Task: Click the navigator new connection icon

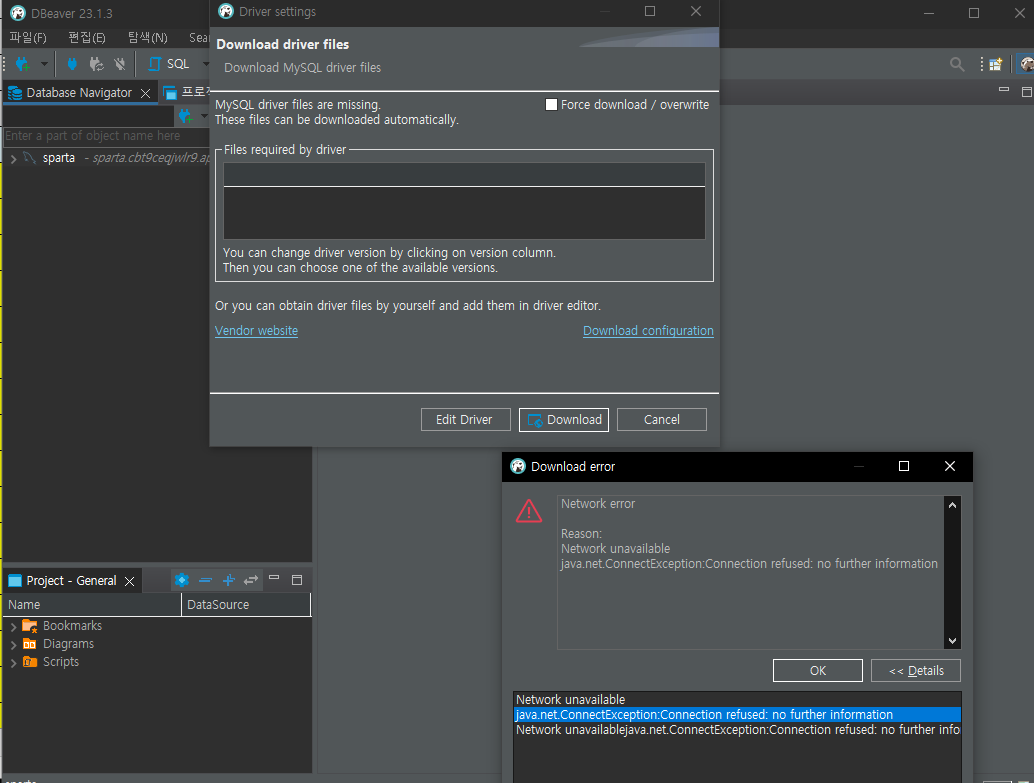Action: pyautogui.click(x=185, y=116)
